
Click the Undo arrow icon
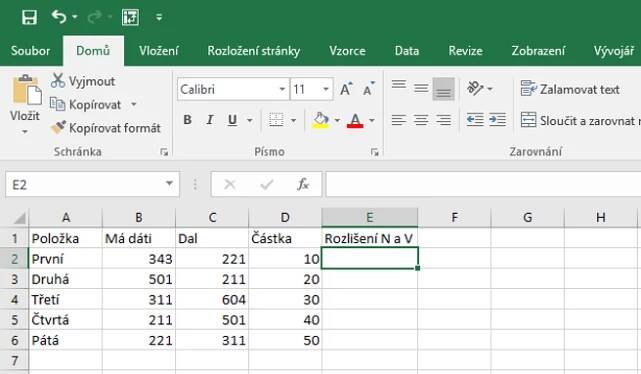pos(59,17)
